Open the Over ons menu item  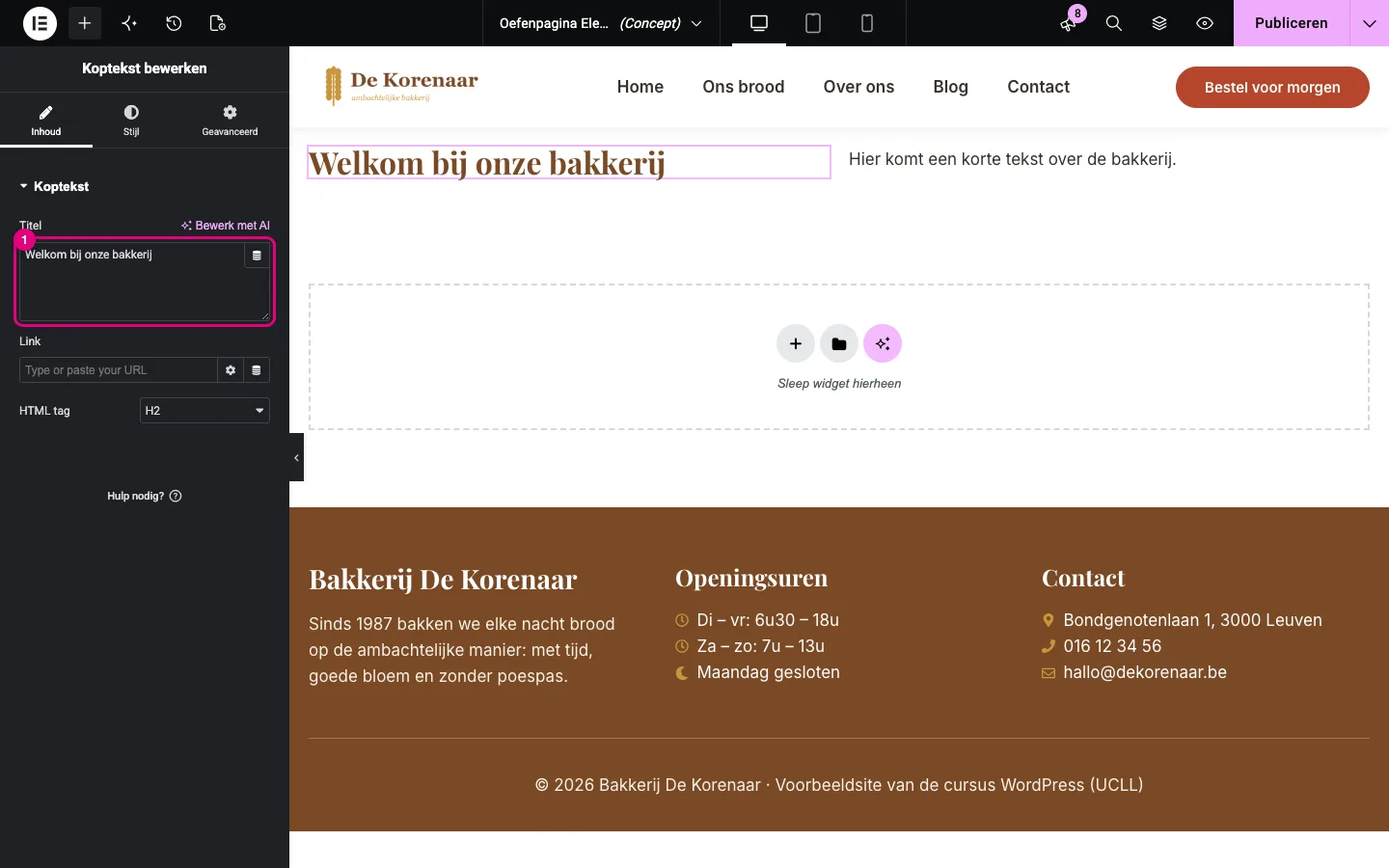click(x=858, y=87)
